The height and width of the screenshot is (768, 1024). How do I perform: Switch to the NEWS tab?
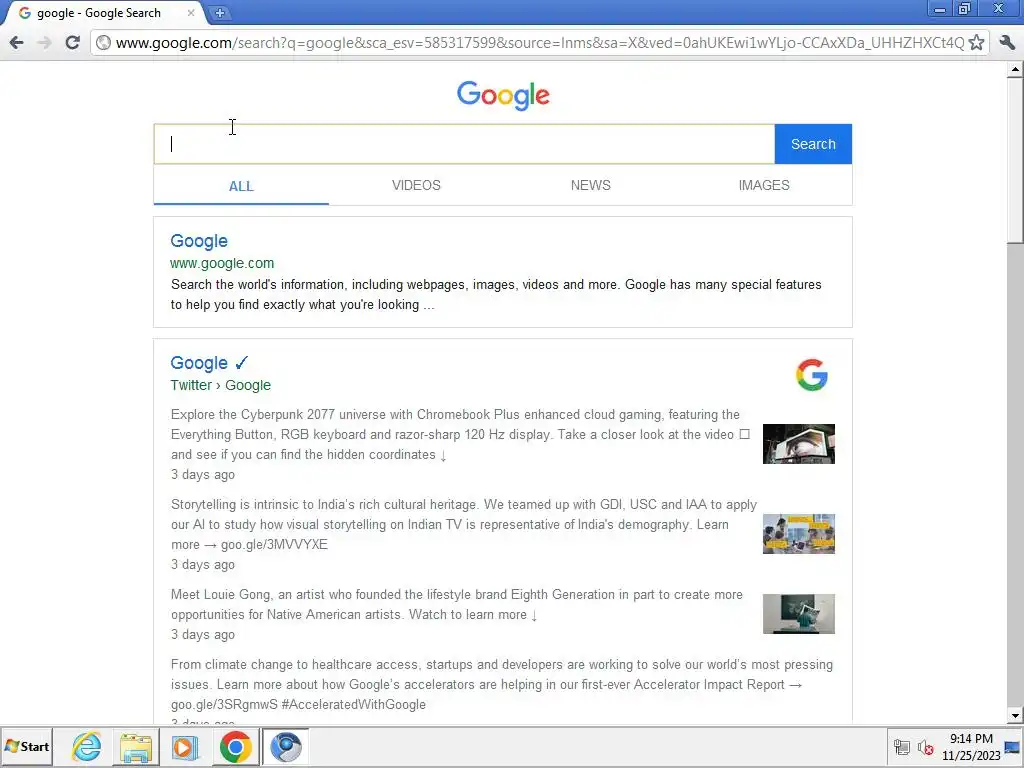pos(590,185)
